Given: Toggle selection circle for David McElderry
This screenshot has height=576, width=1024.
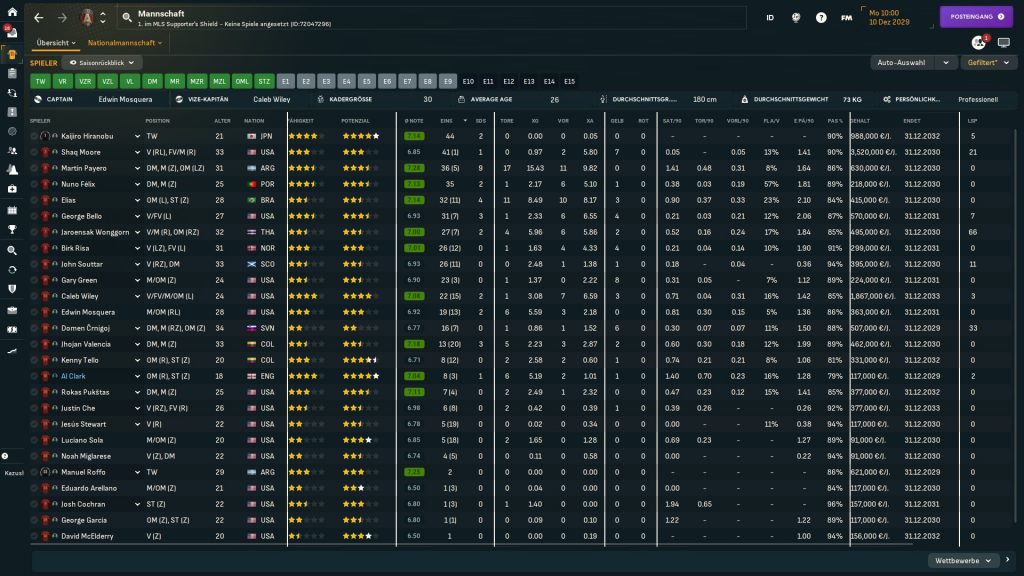Looking at the screenshot, I should [34, 536].
